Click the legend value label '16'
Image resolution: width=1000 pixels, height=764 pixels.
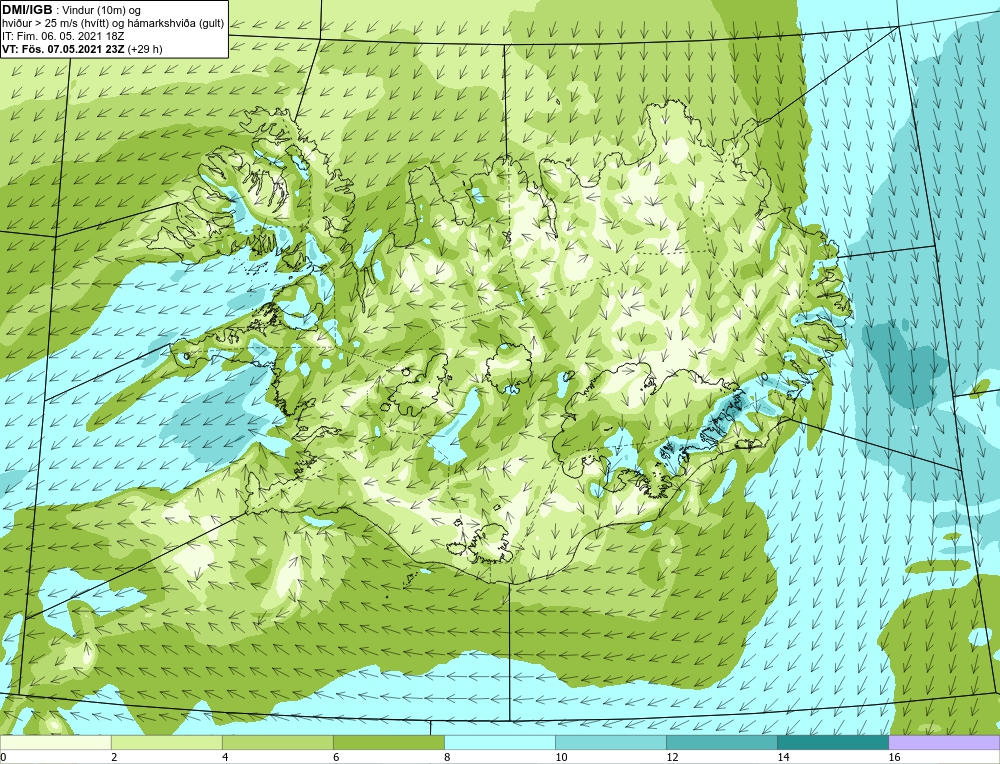pos(893,757)
